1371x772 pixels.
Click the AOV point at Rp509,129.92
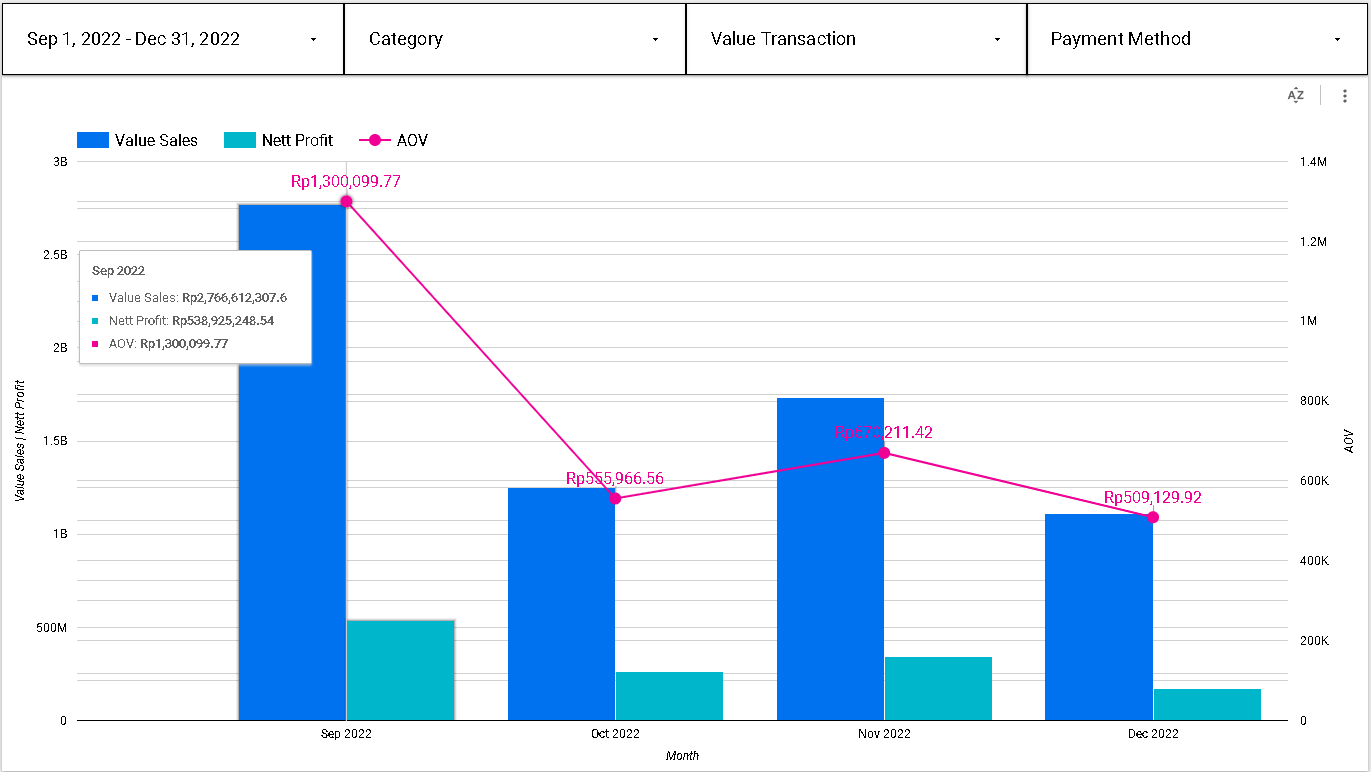pyautogui.click(x=1153, y=517)
